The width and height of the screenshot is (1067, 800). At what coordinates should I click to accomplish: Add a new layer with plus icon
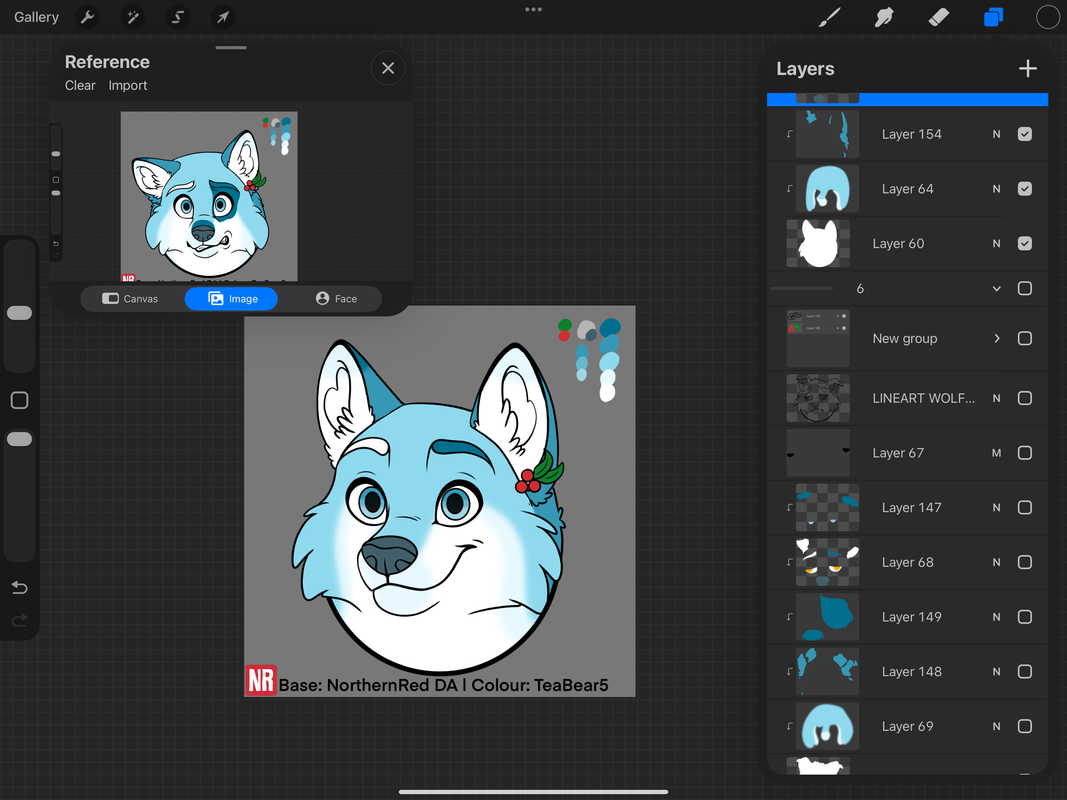coord(1028,69)
